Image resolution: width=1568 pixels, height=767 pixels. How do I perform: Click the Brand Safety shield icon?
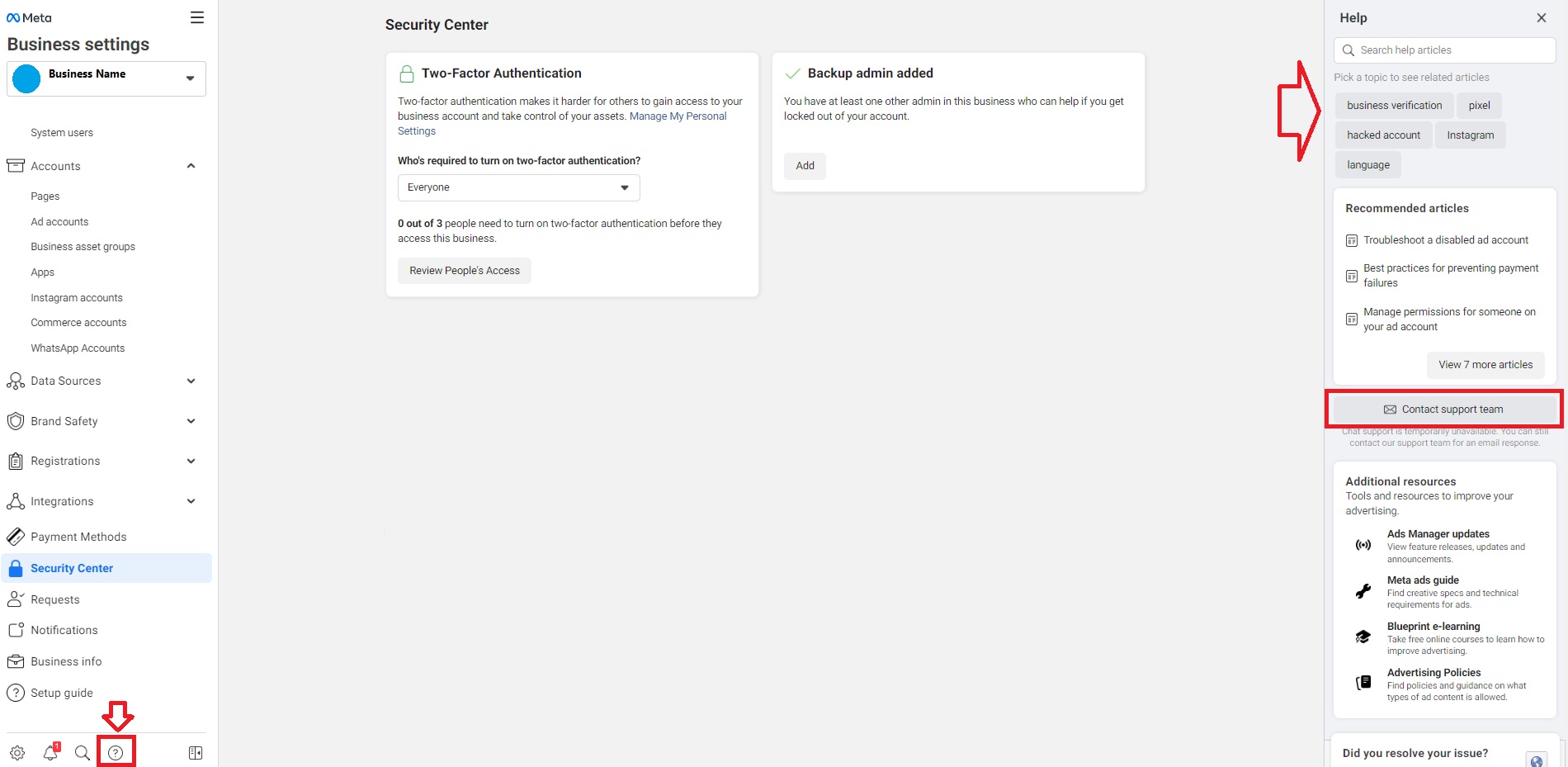click(16, 421)
